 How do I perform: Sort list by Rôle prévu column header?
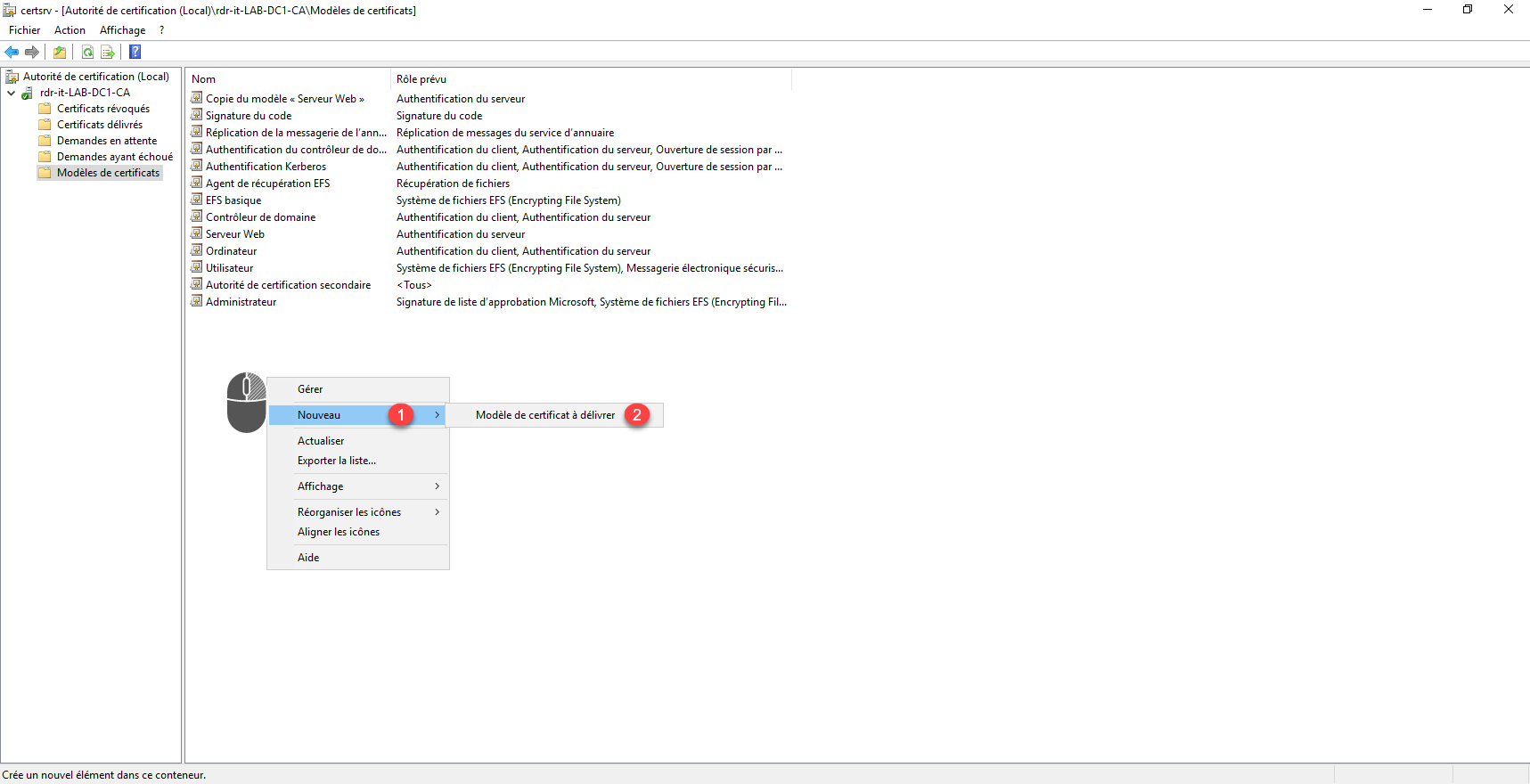click(x=421, y=79)
